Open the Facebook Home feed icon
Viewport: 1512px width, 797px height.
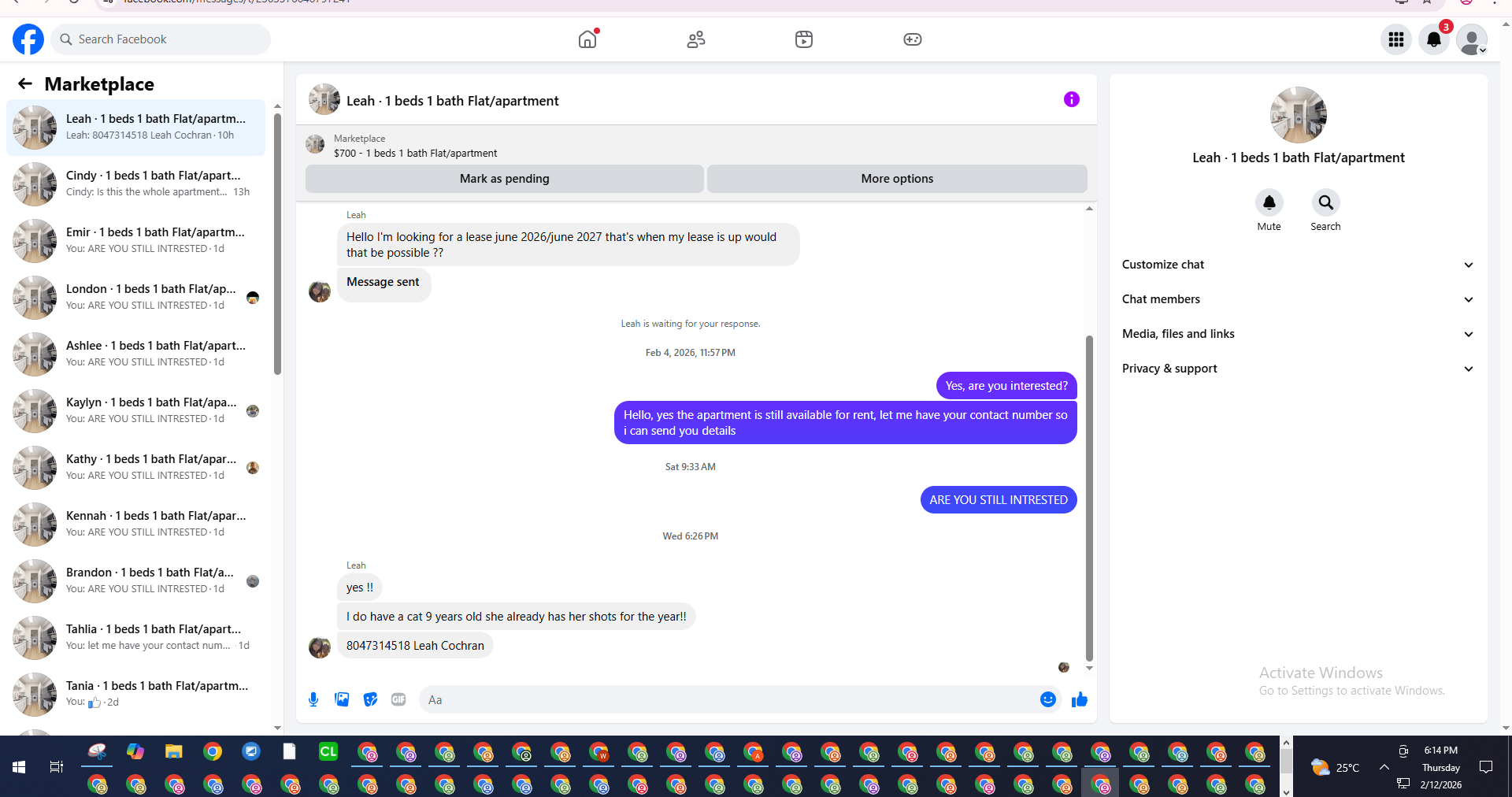tap(587, 39)
